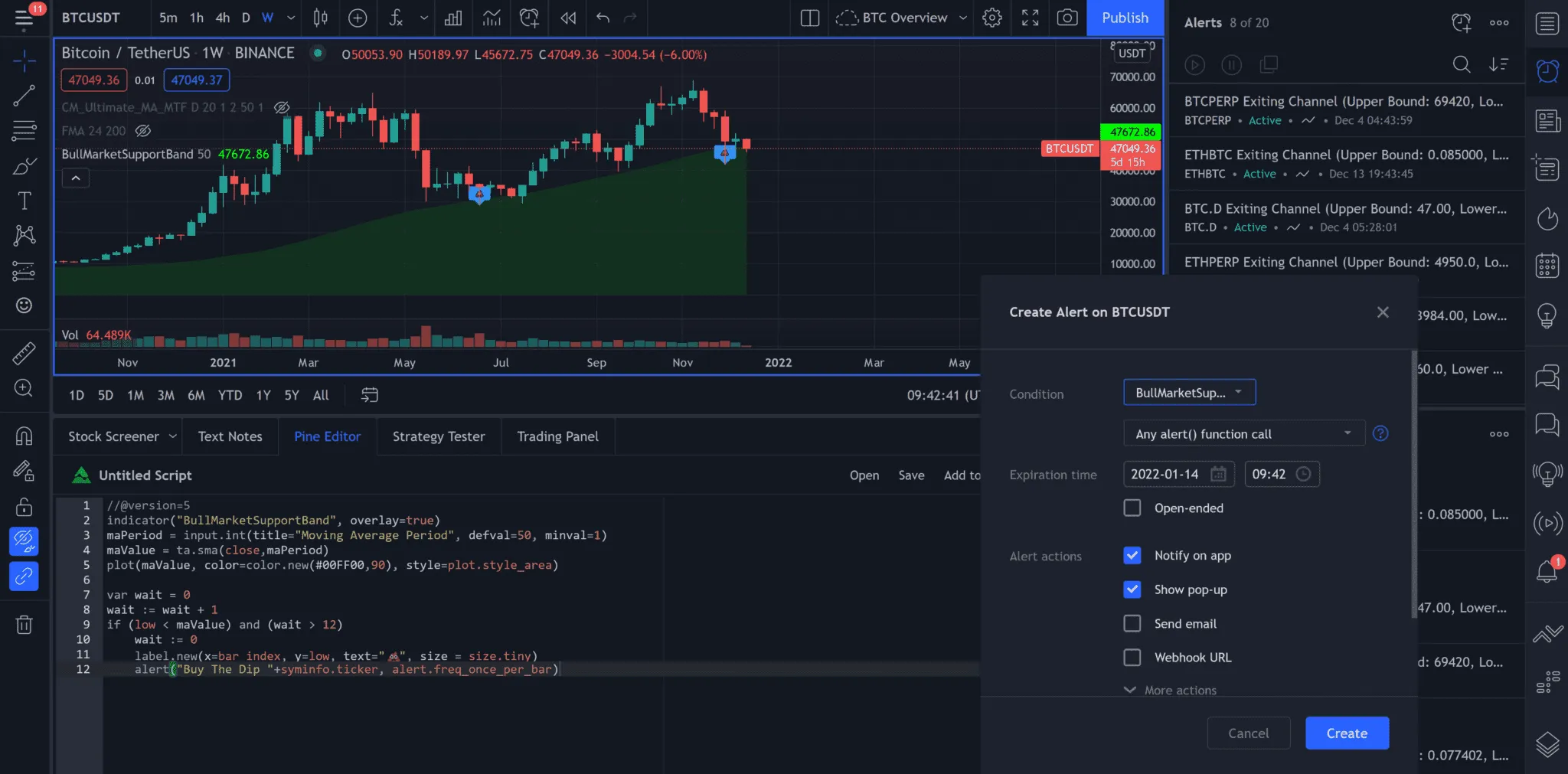This screenshot has height=774, width=1568.
Task: Open the Bar Replay rewind icon
Action: (x=567, y=18)
